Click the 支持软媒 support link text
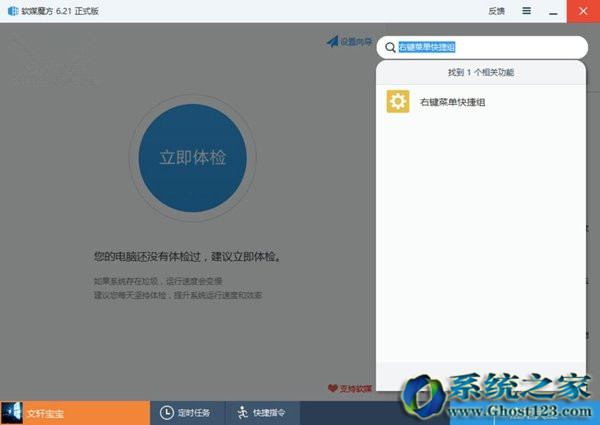 pos(356,388)
